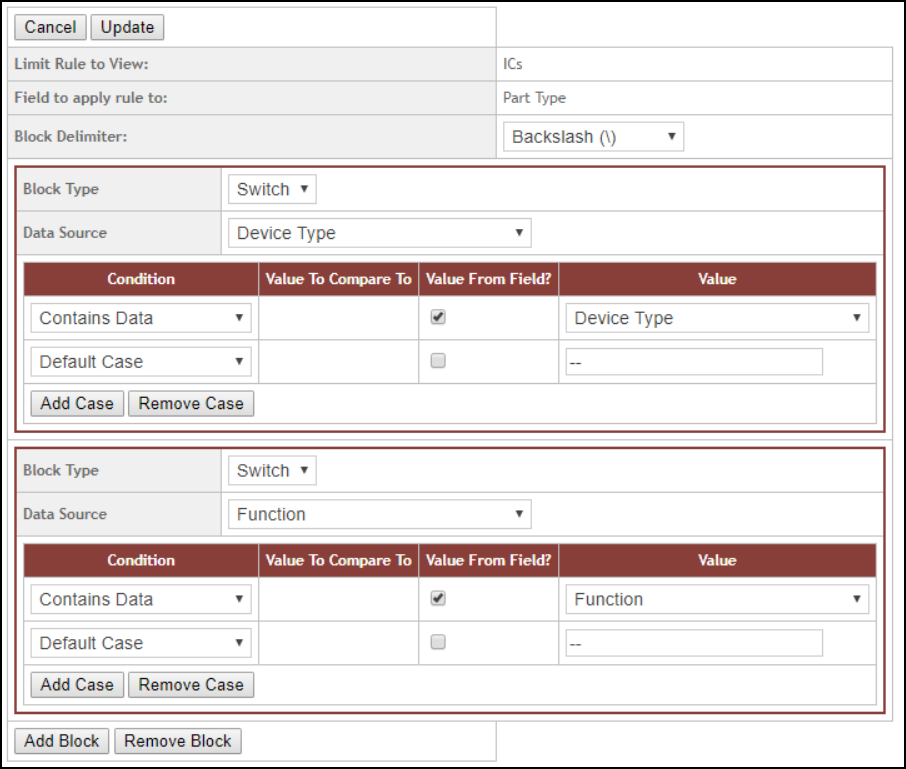Expand the Data Source dropdown showing Function
Screen dimensions: 906x769
coord(379,514)
